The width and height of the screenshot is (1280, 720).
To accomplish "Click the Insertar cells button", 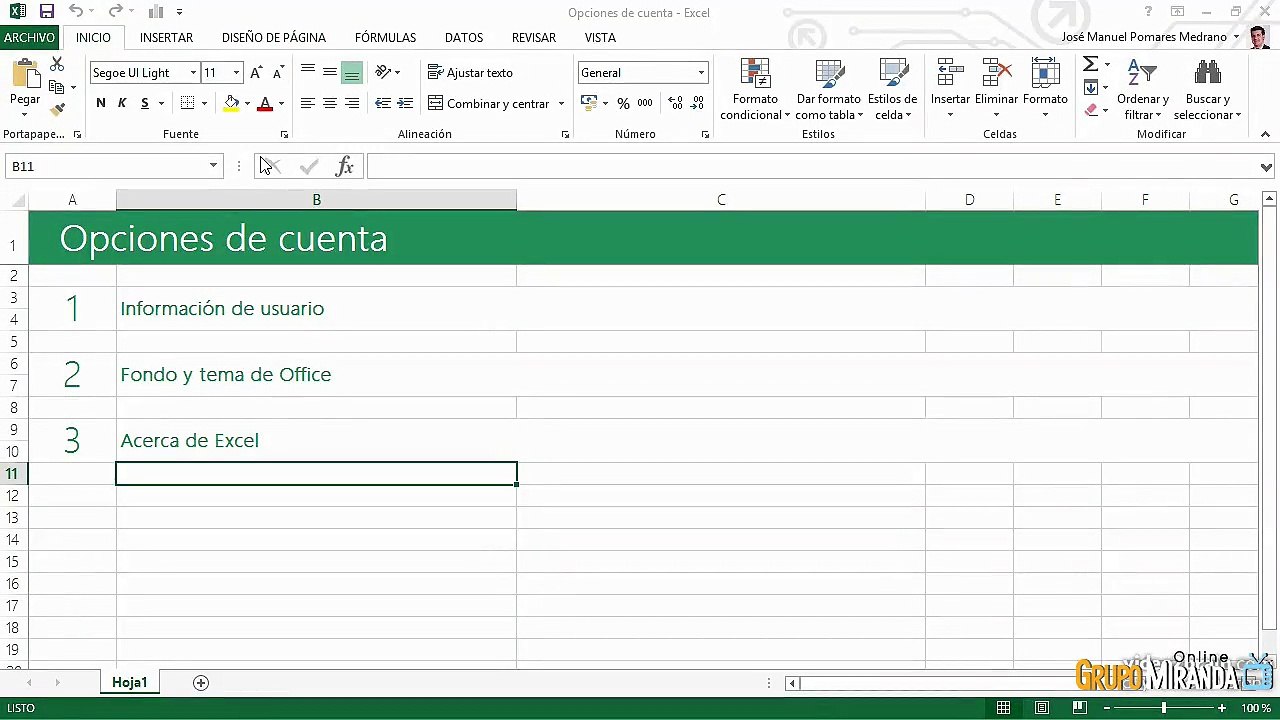I will tap(950, 89).
